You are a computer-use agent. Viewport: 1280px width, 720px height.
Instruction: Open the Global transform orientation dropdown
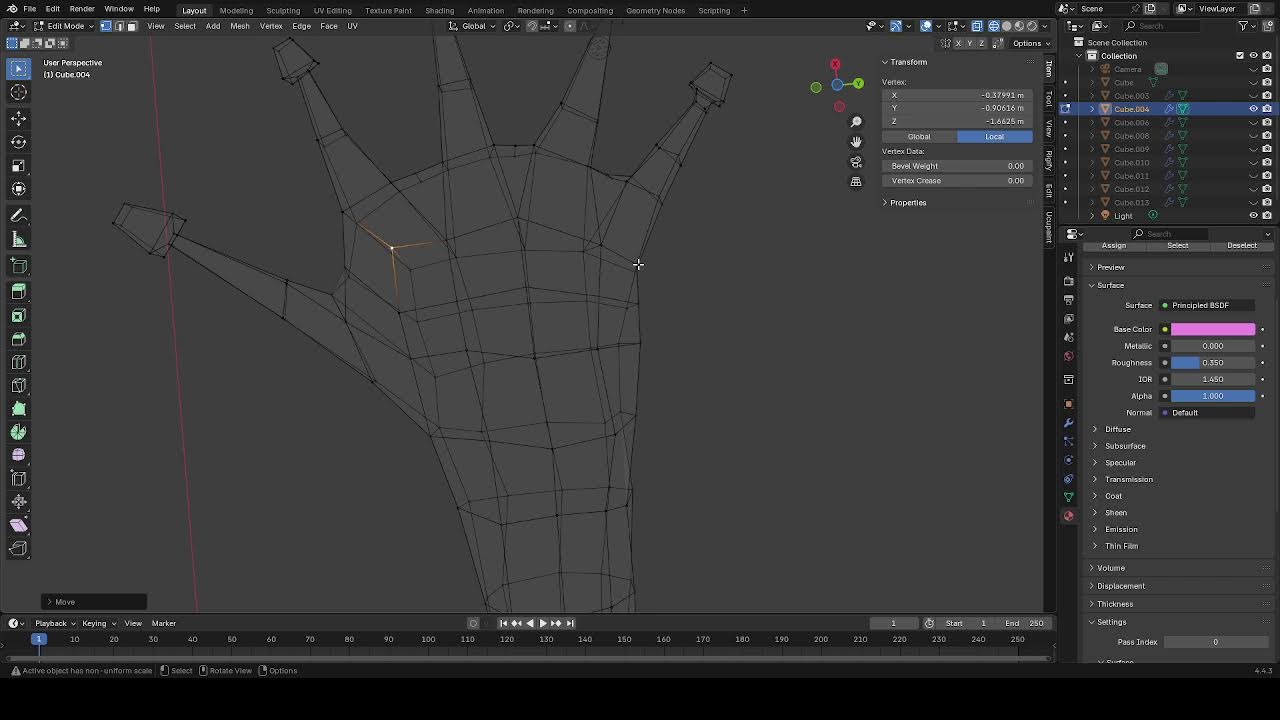click(472, 26)
